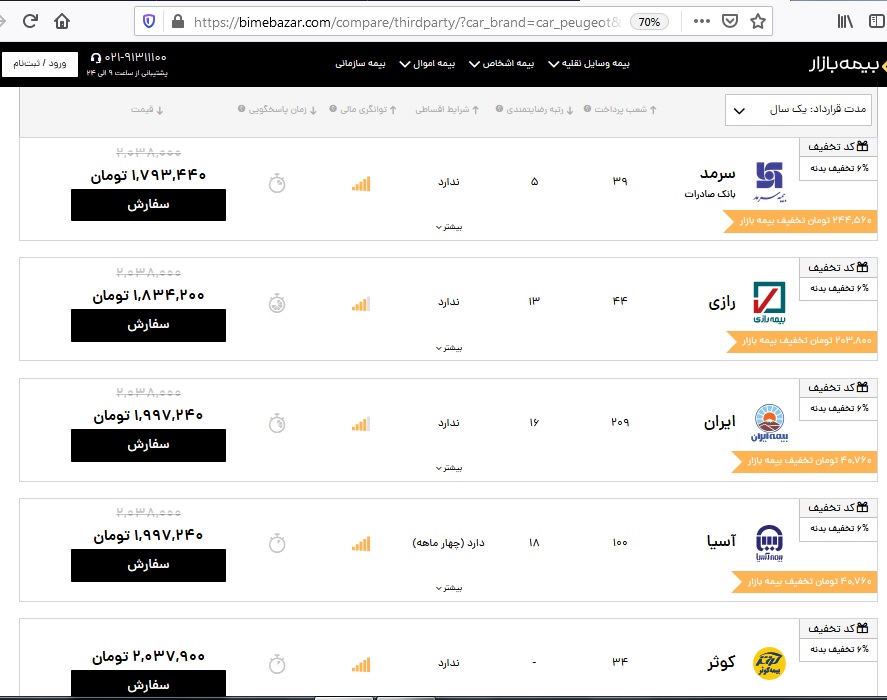
Task: Open the بیمه اموال menu
Action: coord(427,63)
